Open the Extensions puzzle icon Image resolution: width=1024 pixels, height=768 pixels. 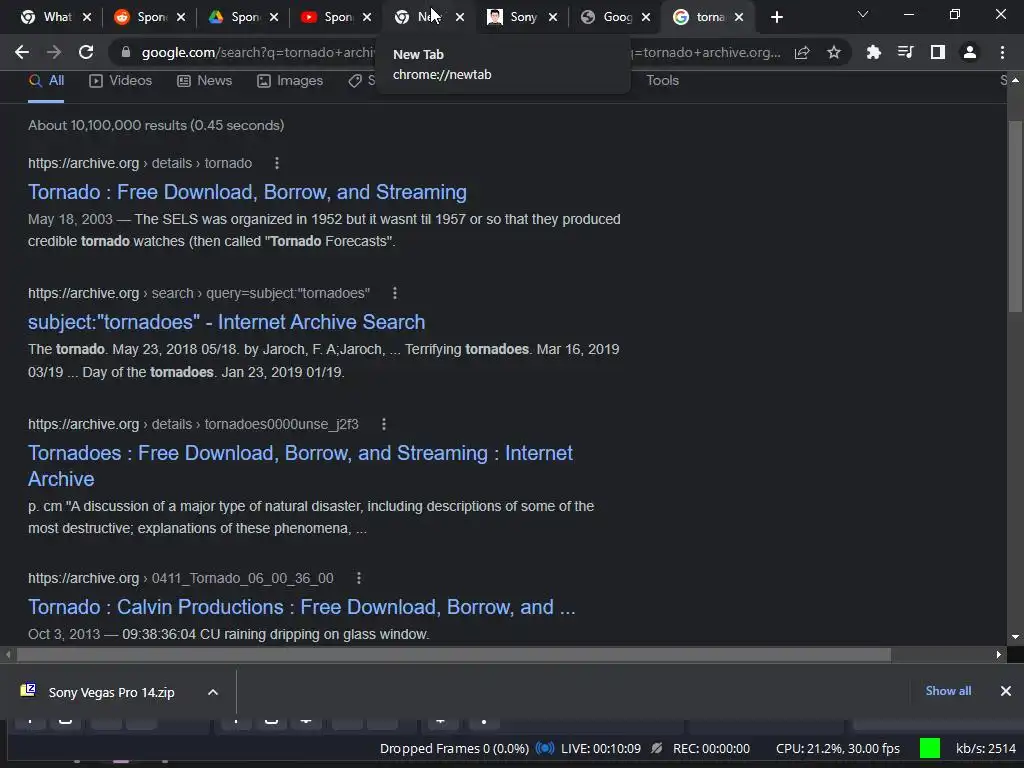tap(873, 52)
